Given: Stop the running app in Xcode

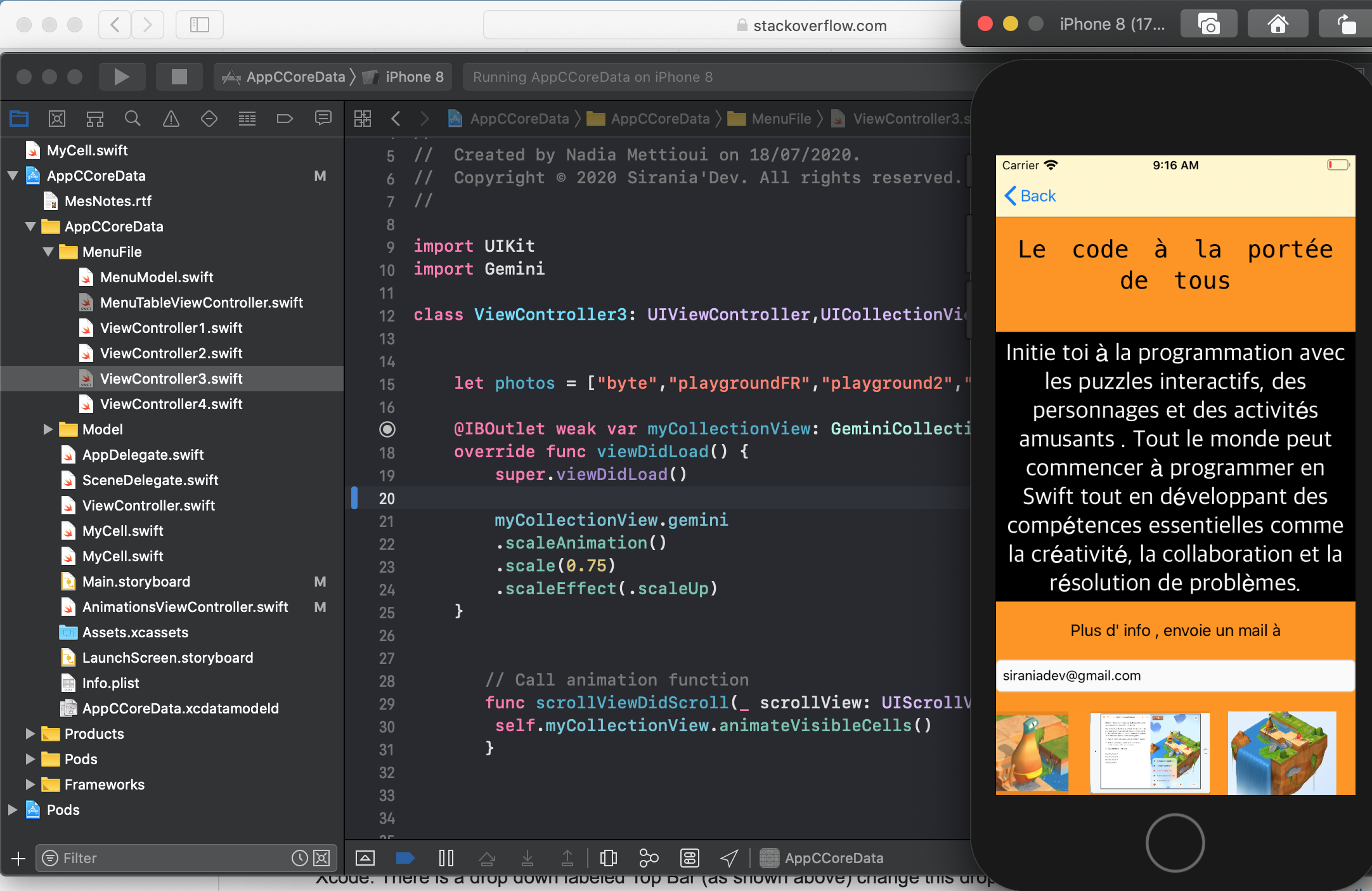Looking at the screenshot, I should 179,77.
